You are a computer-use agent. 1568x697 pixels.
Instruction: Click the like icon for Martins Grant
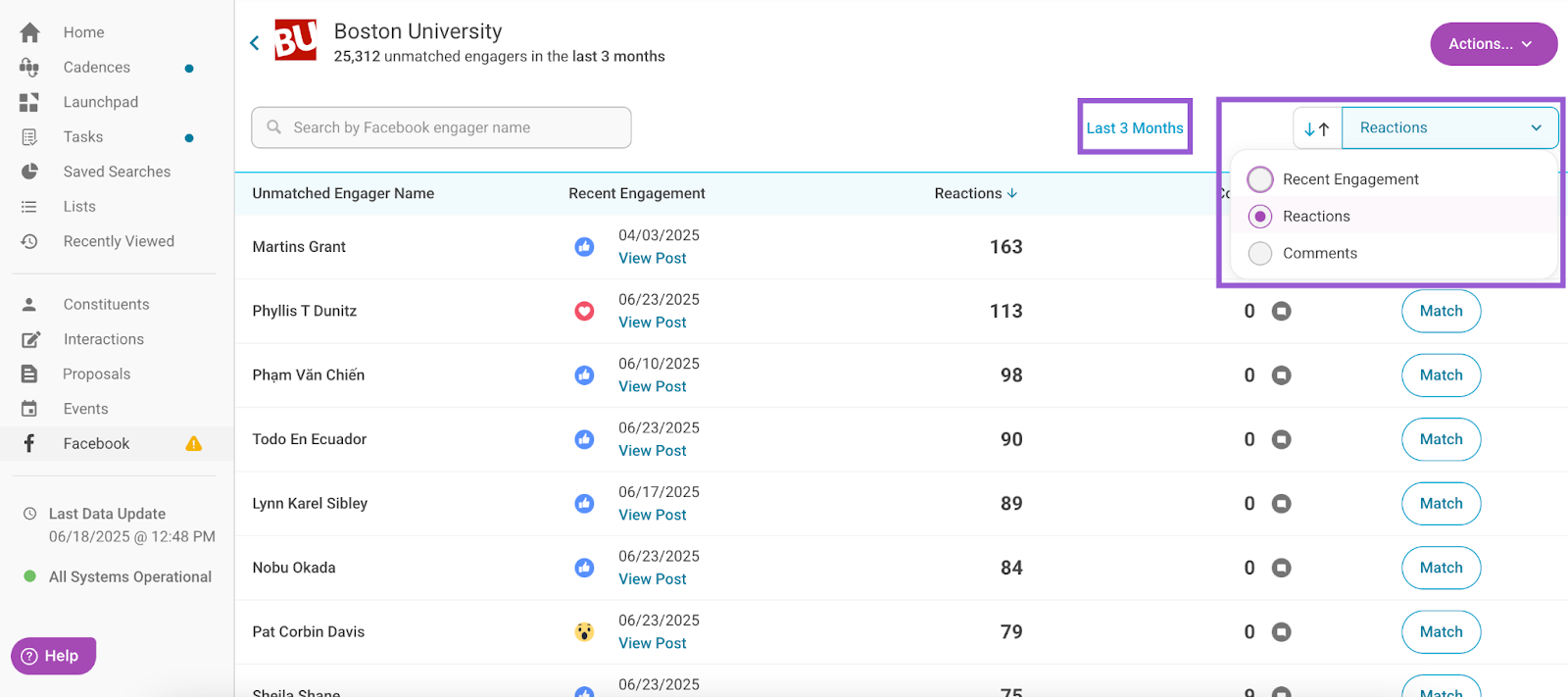[x=584, y=247]
